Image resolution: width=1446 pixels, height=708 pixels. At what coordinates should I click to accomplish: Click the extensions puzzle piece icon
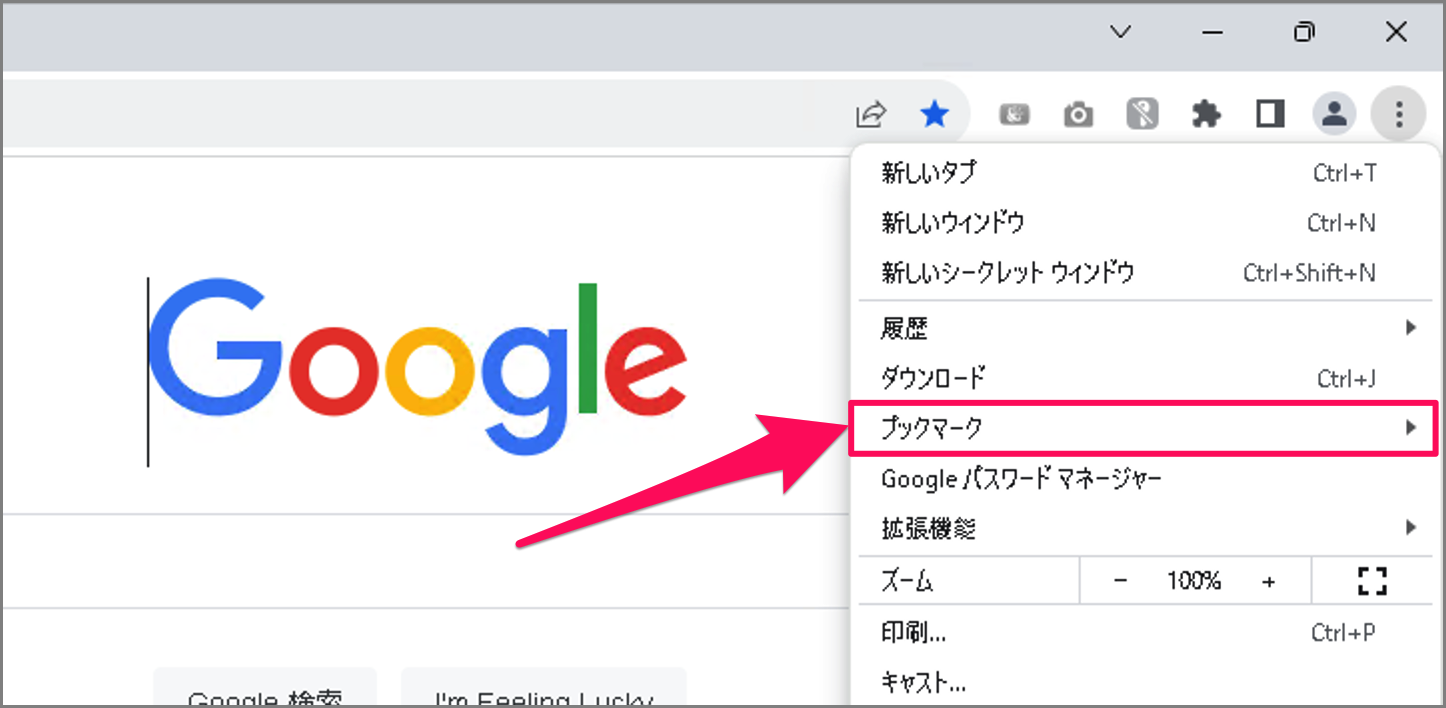1206,113
